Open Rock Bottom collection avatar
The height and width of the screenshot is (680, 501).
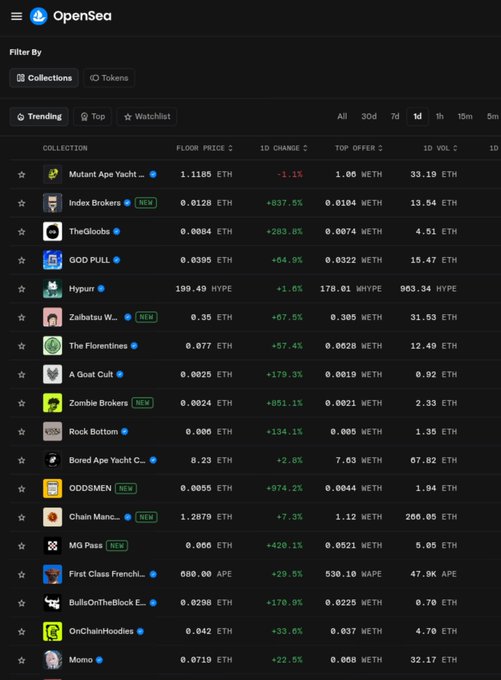pyautogui.click(x=52, y=432)
